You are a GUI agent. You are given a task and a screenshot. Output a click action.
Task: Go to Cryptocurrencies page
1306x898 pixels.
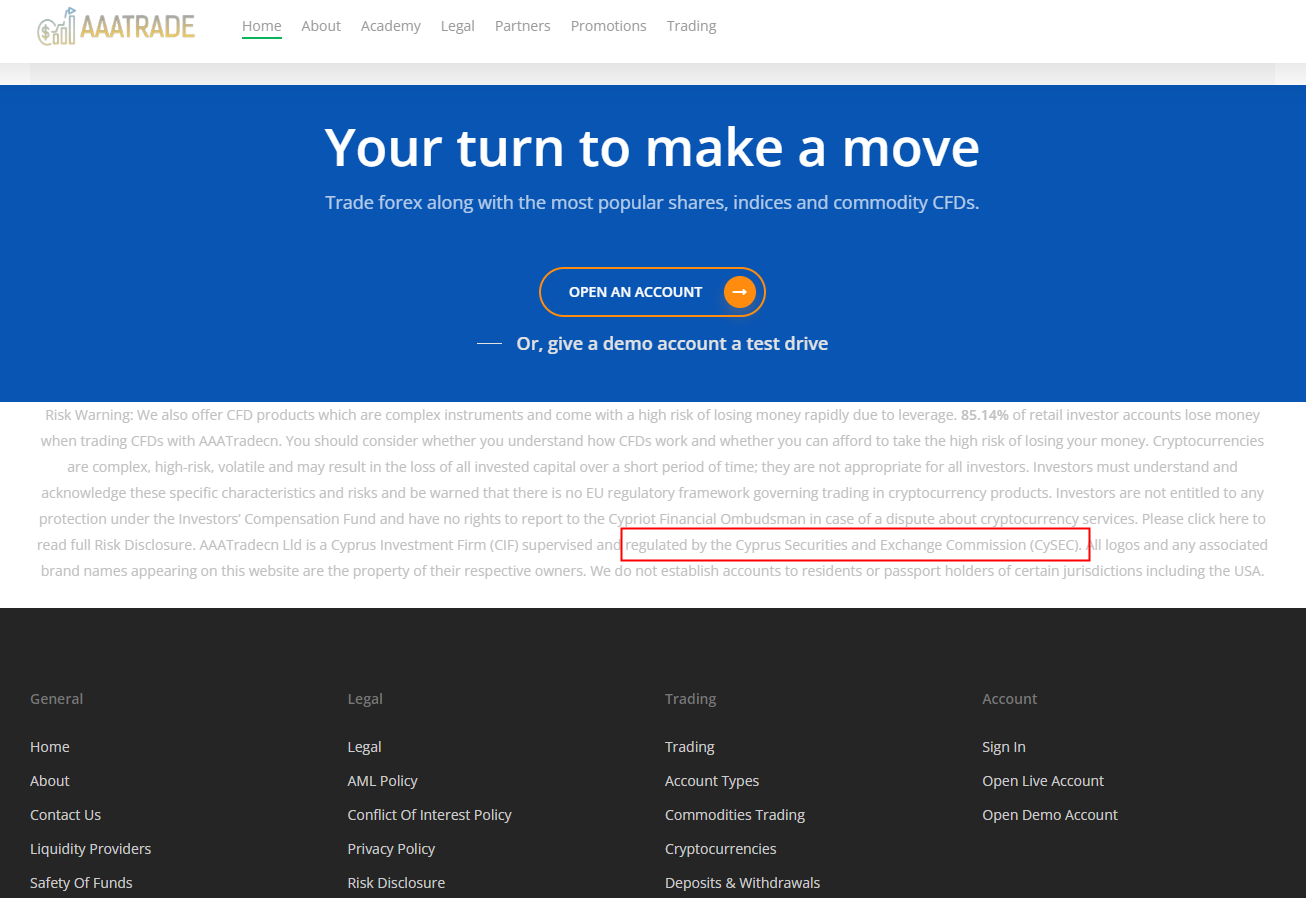click(x=721, y=849)
